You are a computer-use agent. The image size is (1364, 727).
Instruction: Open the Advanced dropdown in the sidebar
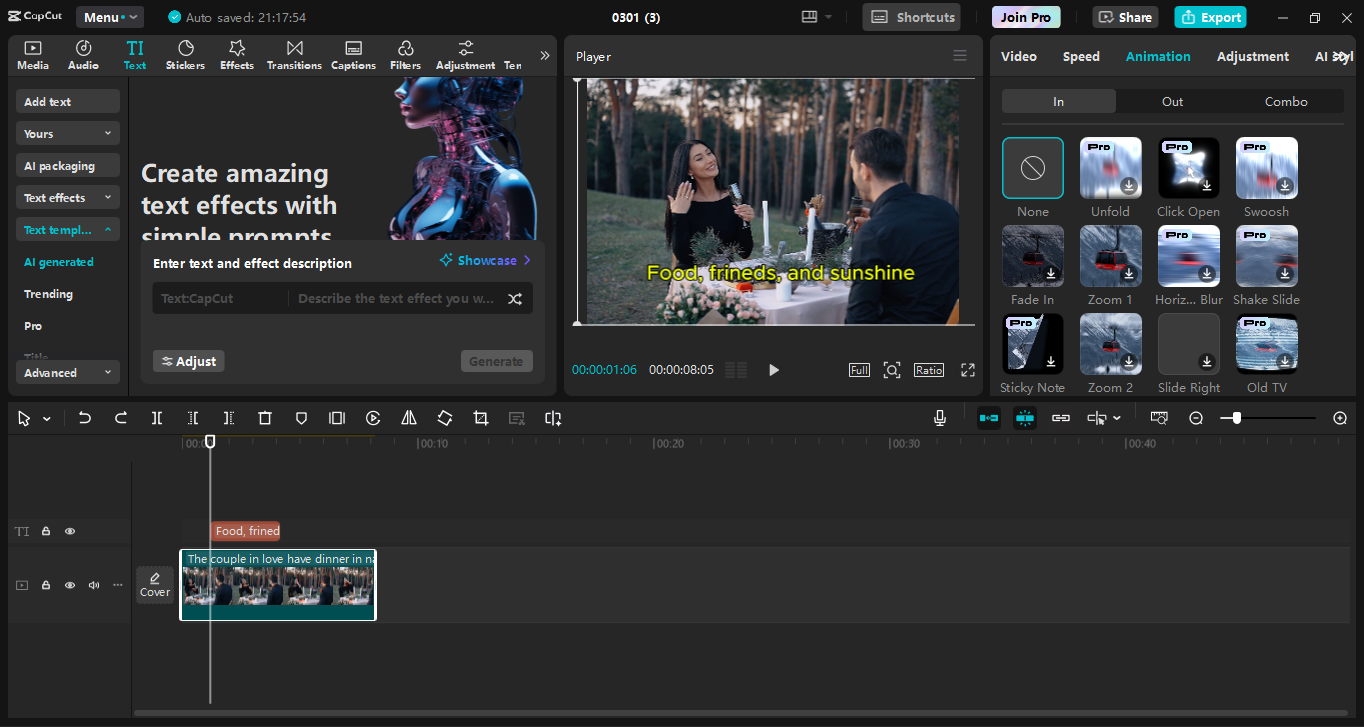67,371
